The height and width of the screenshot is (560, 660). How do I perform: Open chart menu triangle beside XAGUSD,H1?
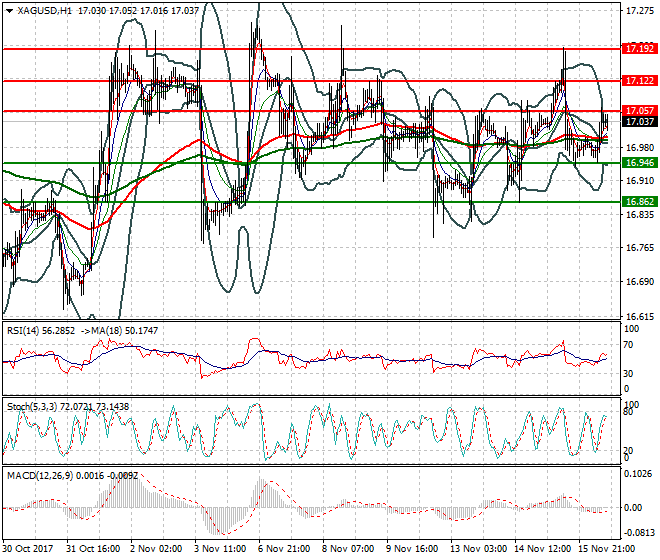[x=9, y=11]
